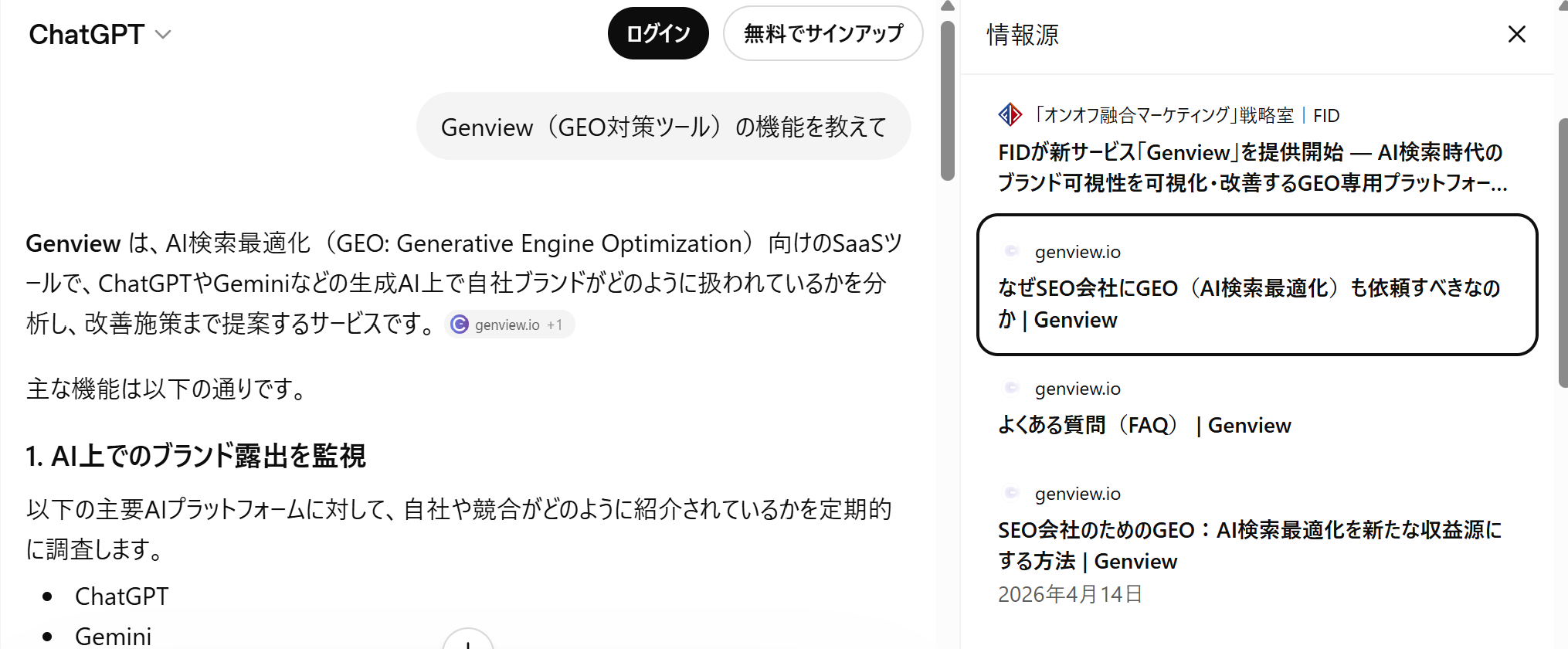This screenshot has width=1568, height=649.
Task: Click the favicon beside SEO会社のためのGEO source
Action: (x=1011, y=493)
